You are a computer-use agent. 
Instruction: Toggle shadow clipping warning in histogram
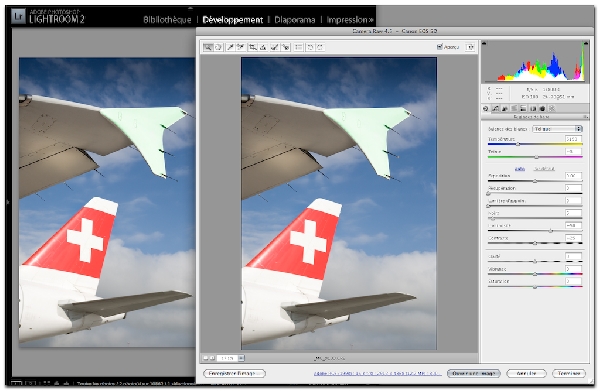point(484,43)
